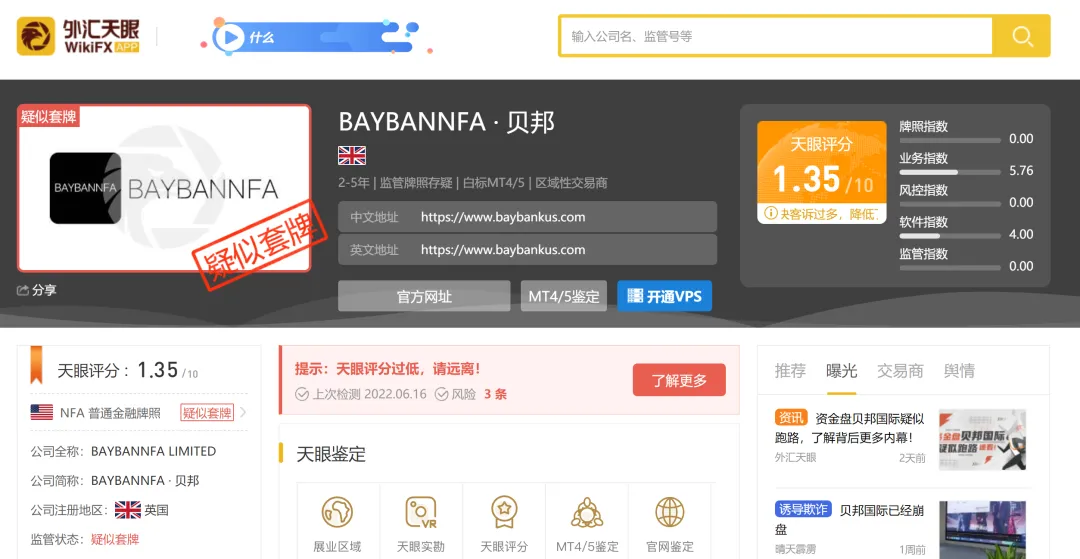Click the search magnifier button
Image resolution: width=1080 pixels, height=559 pixels.
pyautogui.click(x=1022, y=36)
